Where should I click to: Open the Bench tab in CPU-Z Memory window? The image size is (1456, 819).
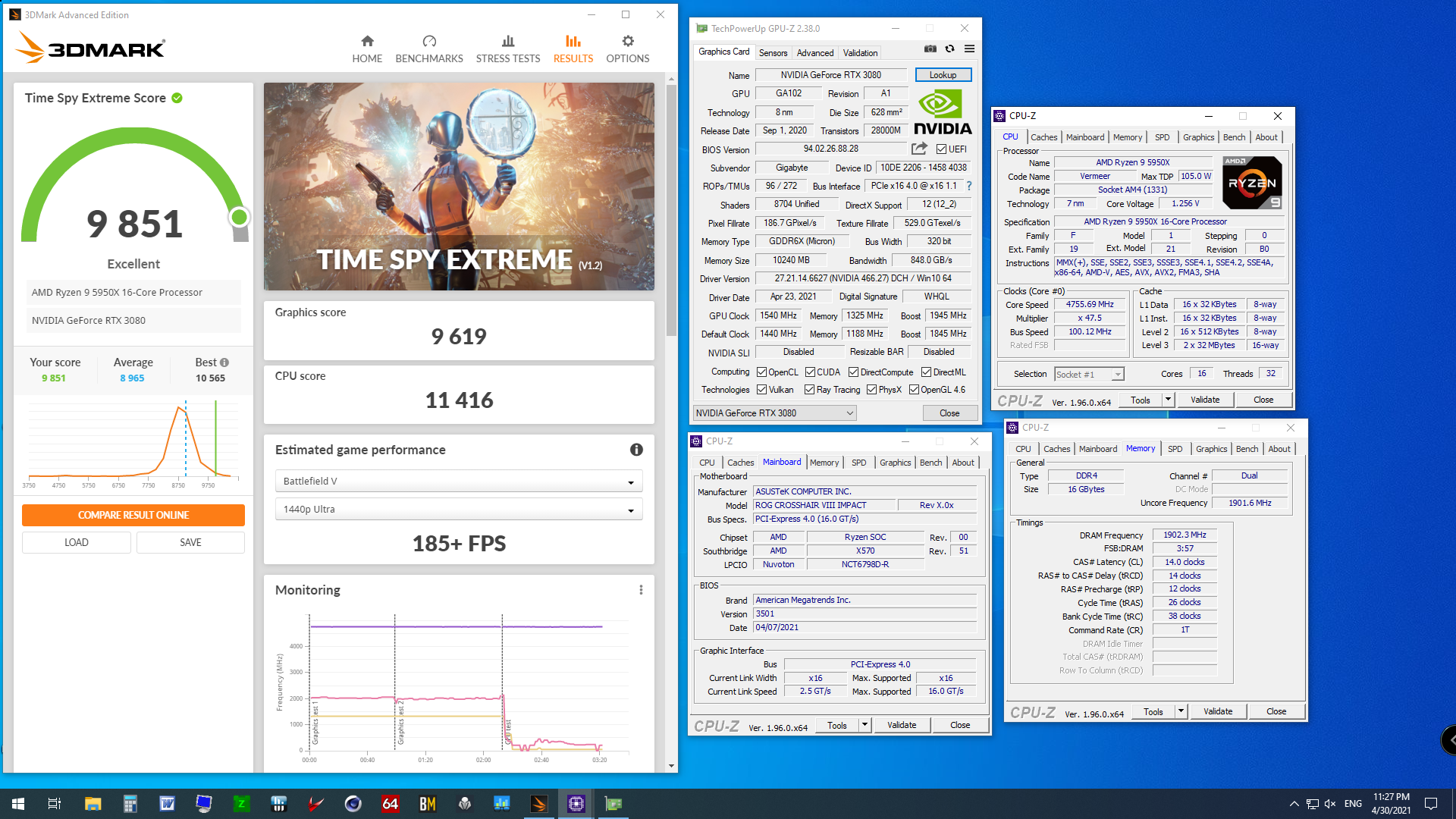click(1247, 449)
